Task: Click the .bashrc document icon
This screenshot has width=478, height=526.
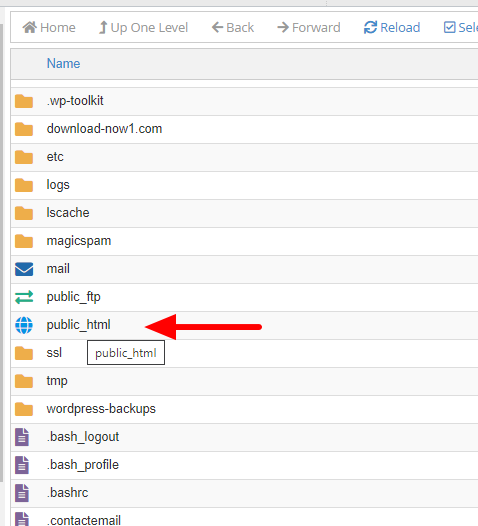Action: [x=22, y=493]
